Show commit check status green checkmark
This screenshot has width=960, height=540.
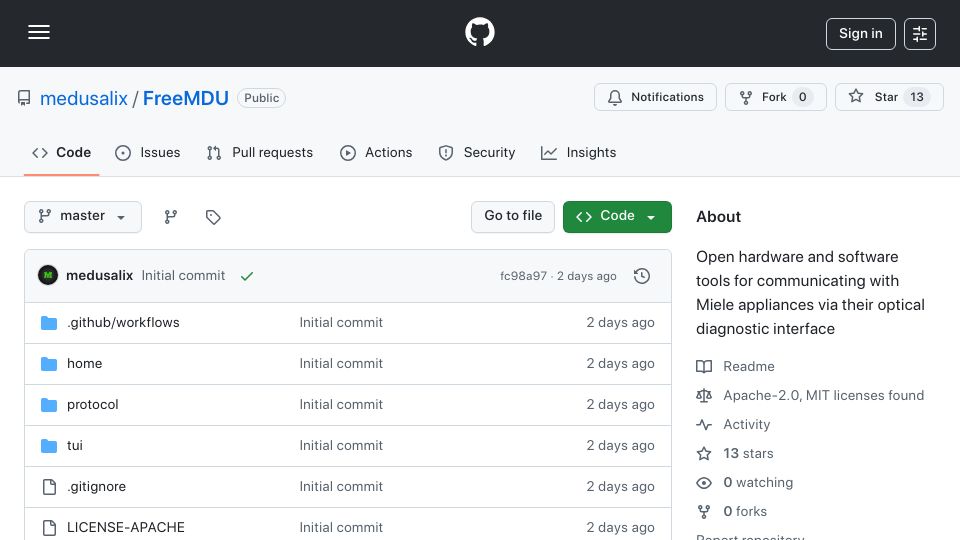pos(247,276)
